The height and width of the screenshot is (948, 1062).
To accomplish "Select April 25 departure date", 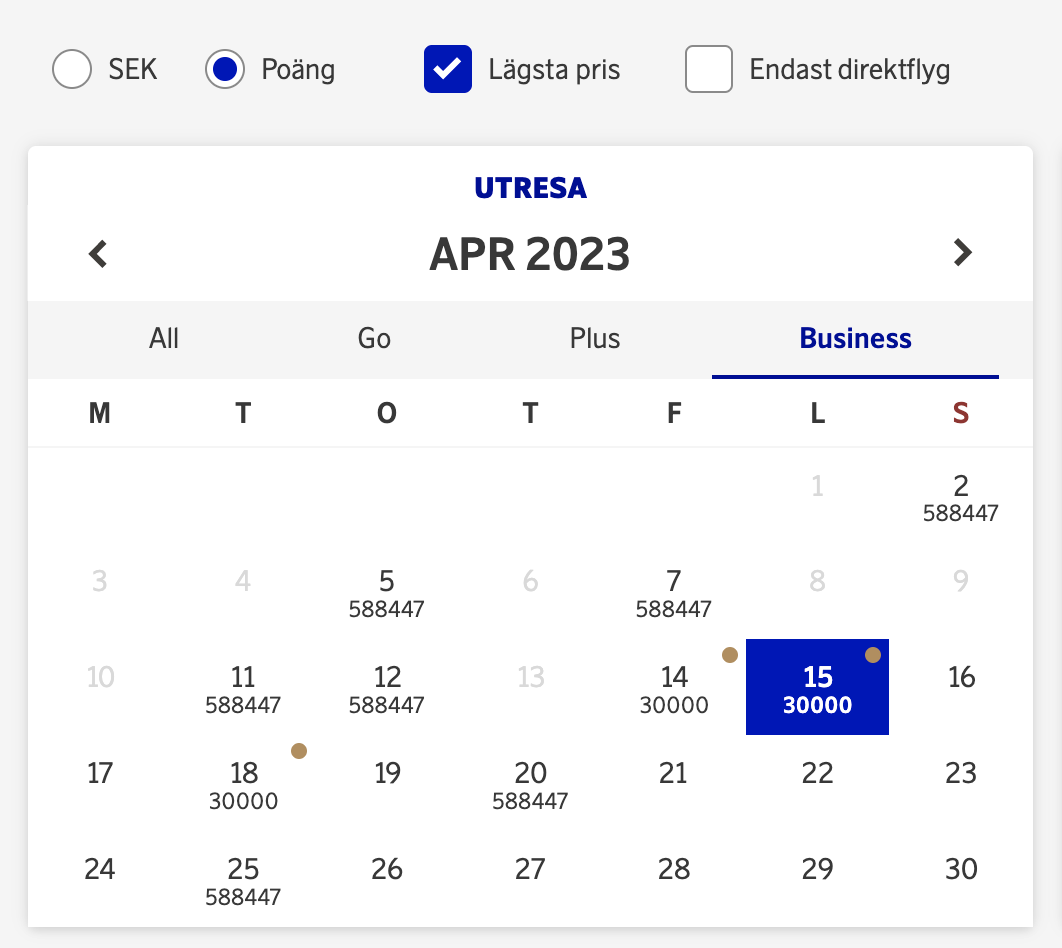I will tap(243, 879).
